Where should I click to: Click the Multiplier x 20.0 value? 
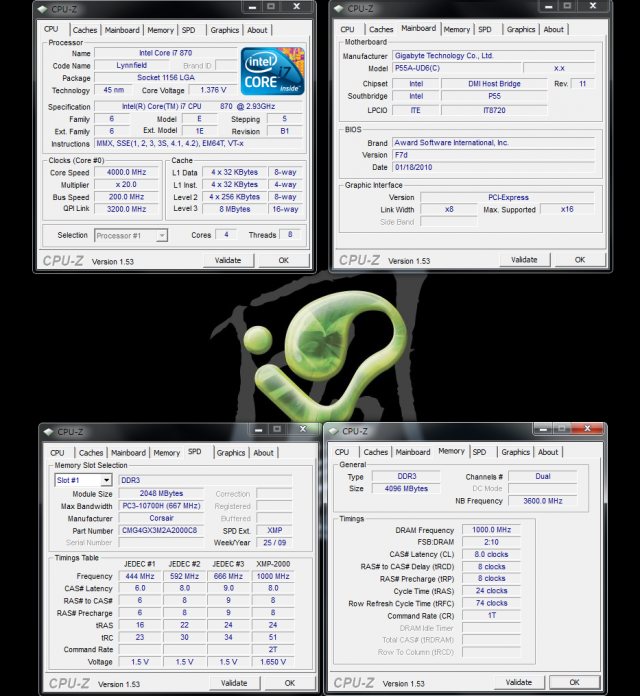[126, 185]
